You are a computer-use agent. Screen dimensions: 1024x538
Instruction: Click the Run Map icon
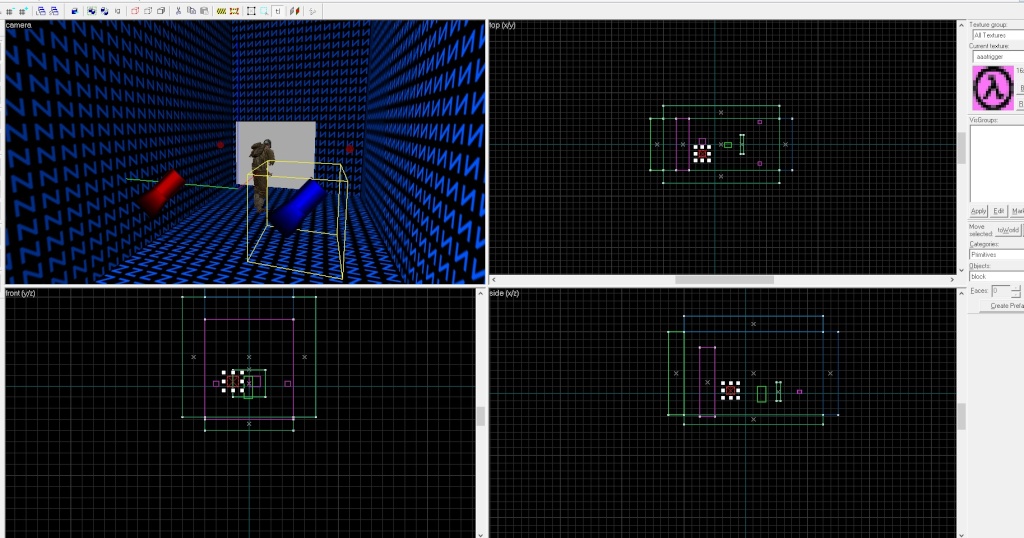(x=312, y=11)
